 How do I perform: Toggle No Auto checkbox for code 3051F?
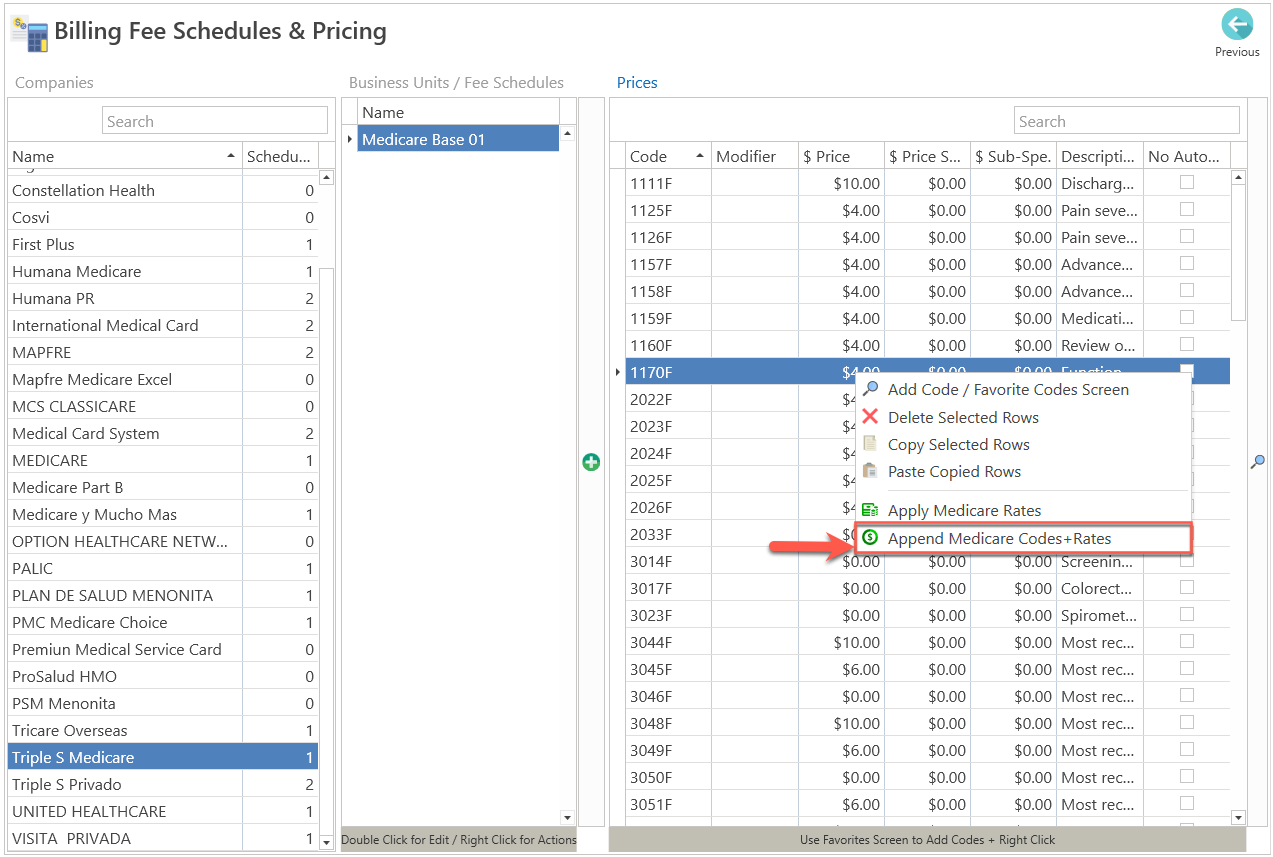pos(1187,804)
